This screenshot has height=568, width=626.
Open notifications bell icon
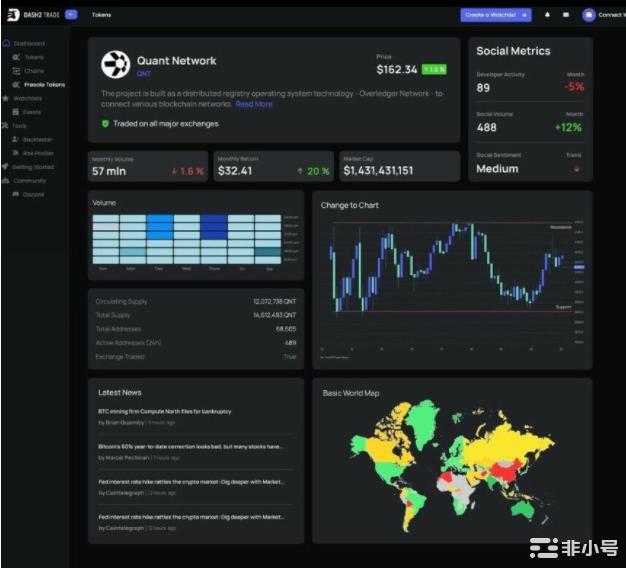pos(547,15)
